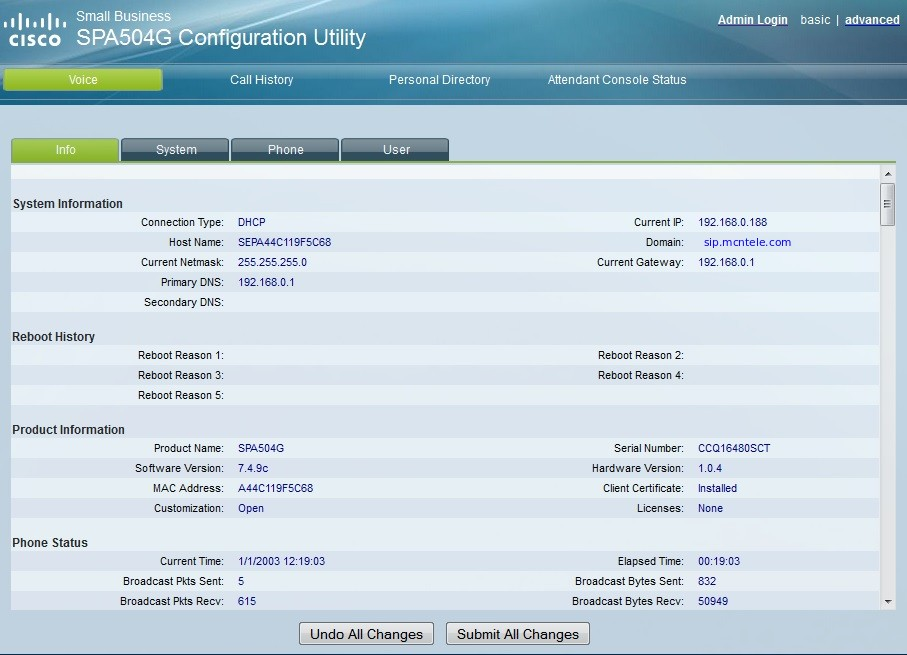Image resolution: width=907 pixels, height=655 pixels.
Task: Click the Broadcast Pkts Sent value 5
Action: point(241,581)
